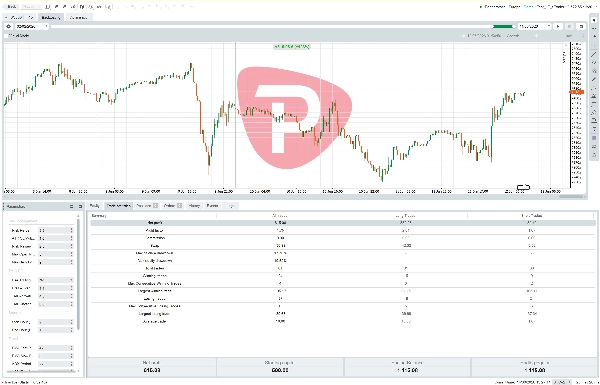600x385 pixels.
Task: Open the Orders tab in results panel
Action: pos(173,206)
